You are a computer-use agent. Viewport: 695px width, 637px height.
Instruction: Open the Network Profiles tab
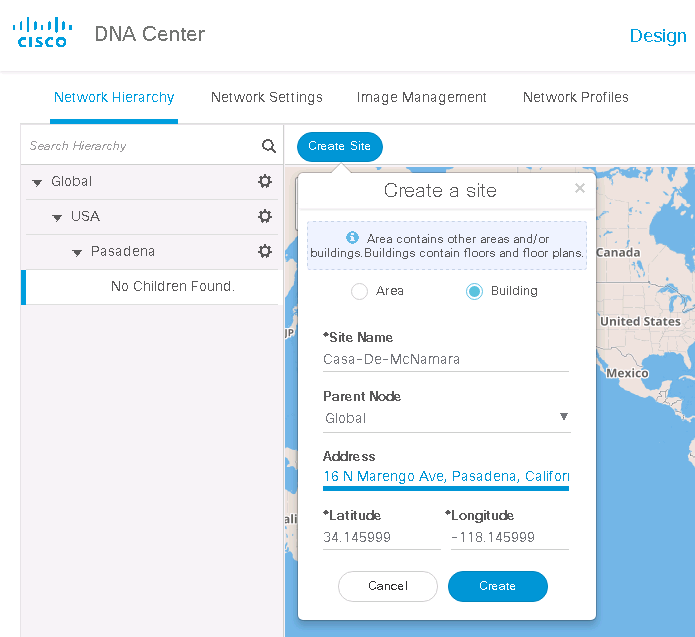click(575, 97)
